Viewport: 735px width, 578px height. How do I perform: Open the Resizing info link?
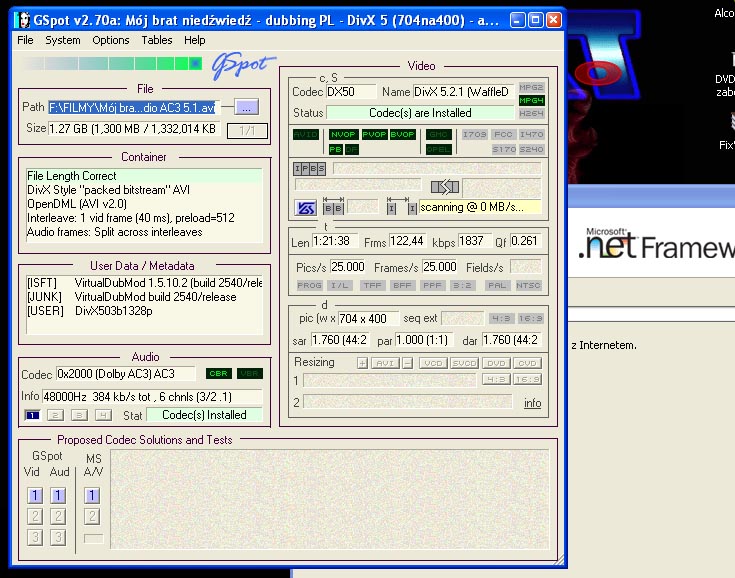click(532, 403)
